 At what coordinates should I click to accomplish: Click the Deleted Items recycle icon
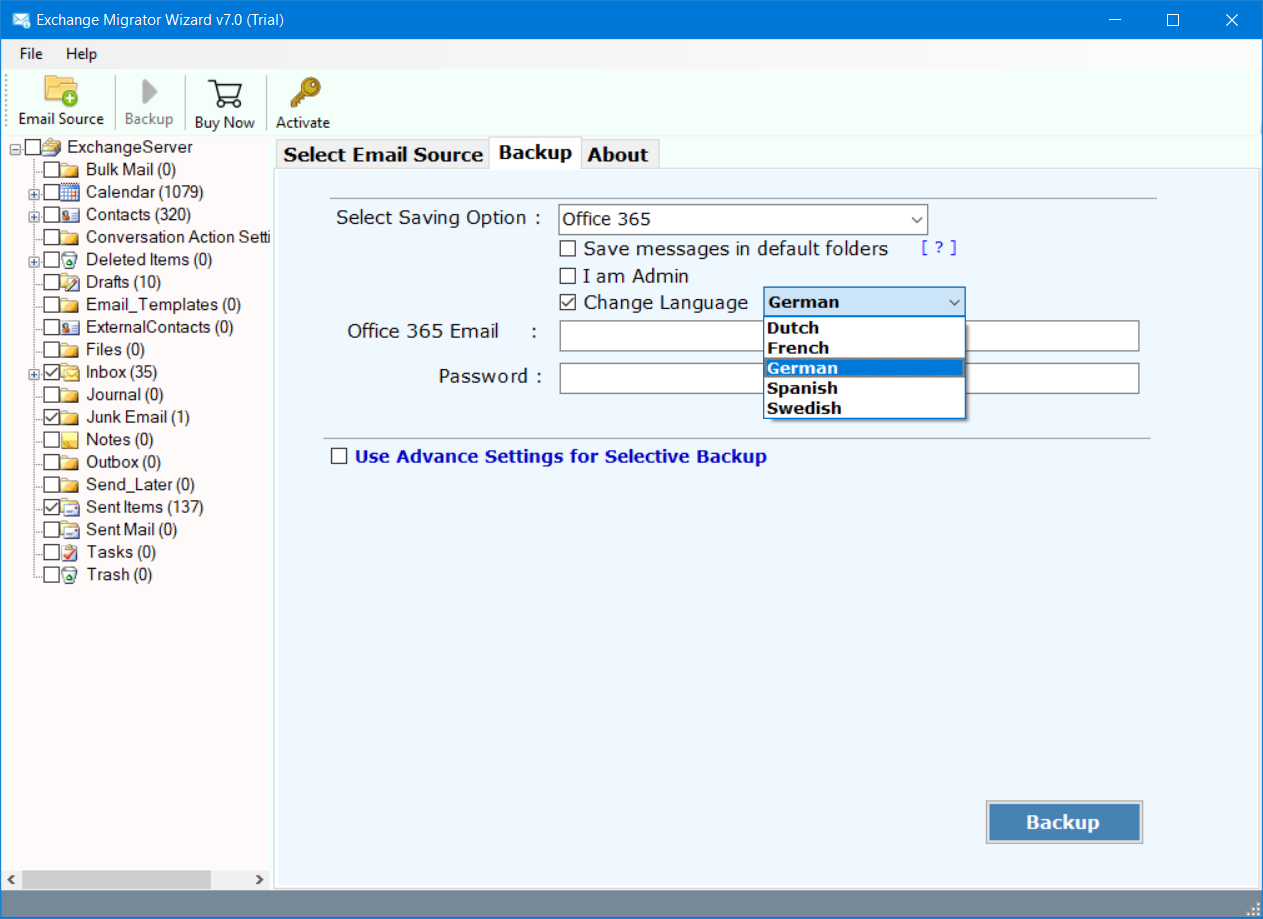click(70, 260)
